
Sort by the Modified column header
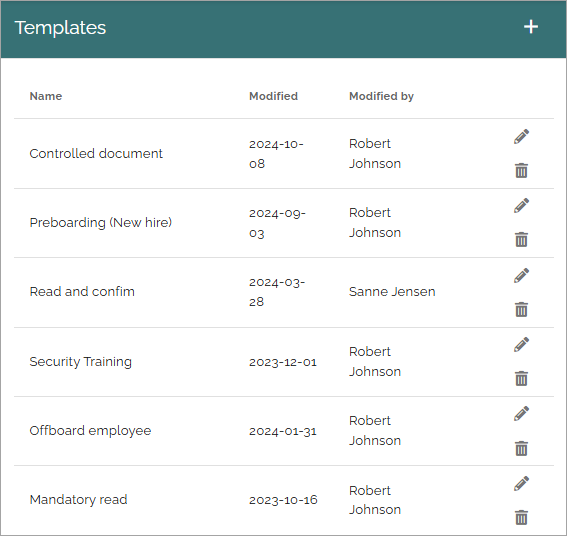coord(273,96)
